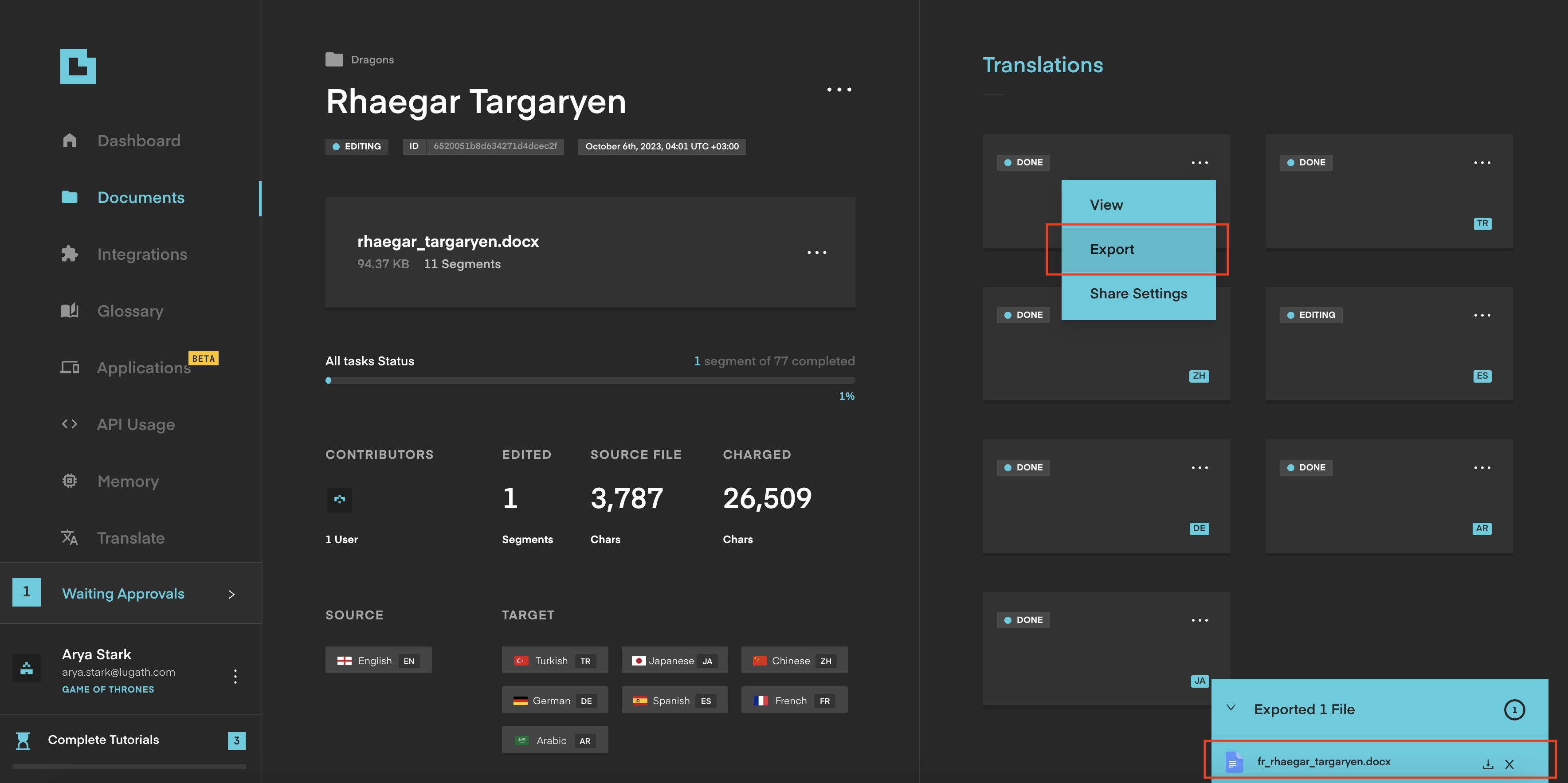1568x783 pixels.
Task: Click the document ID 6520051b8d634271d4dcec2f
Action: point(495,146)
